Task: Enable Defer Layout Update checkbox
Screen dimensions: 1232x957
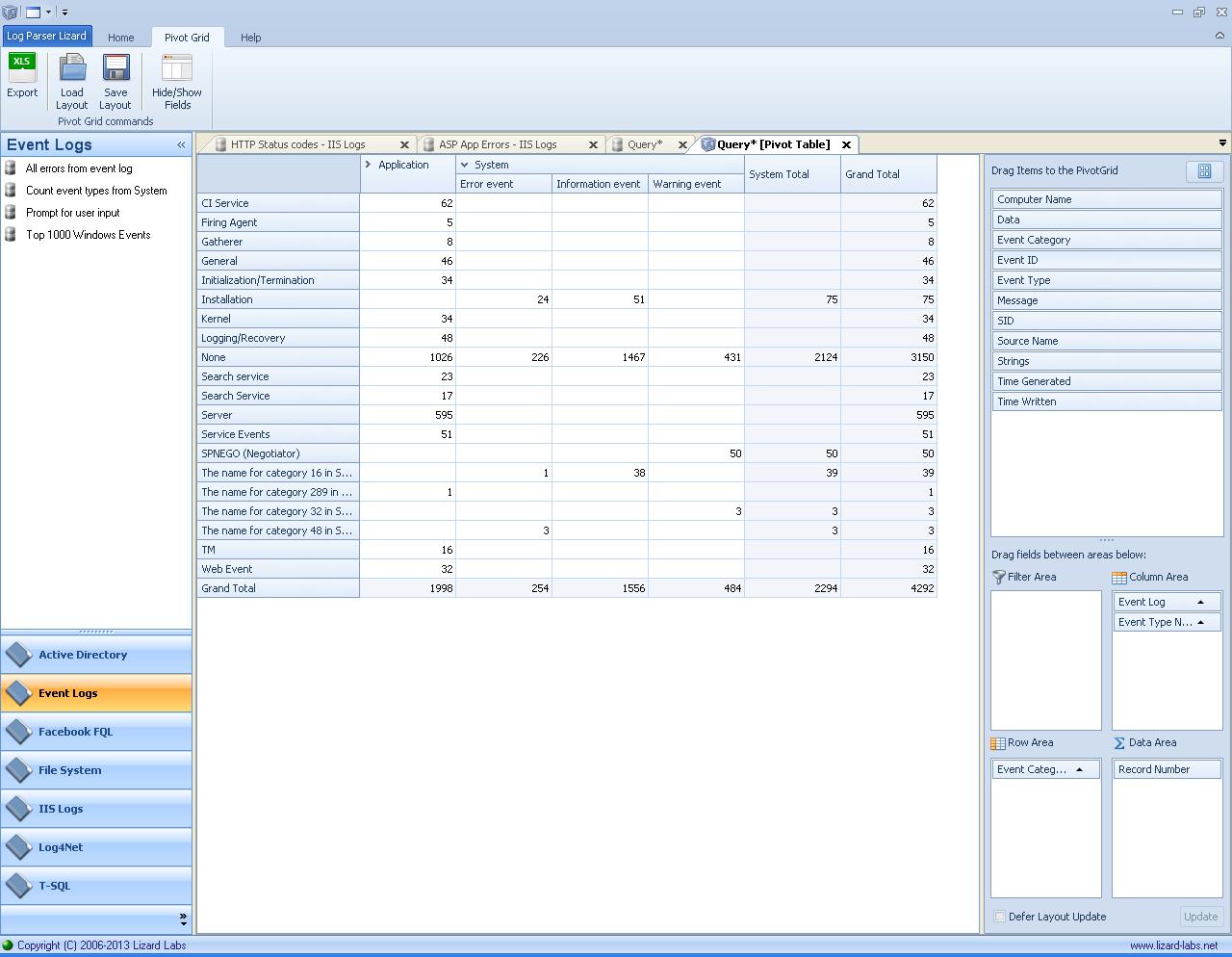Action: pos(999,917)
